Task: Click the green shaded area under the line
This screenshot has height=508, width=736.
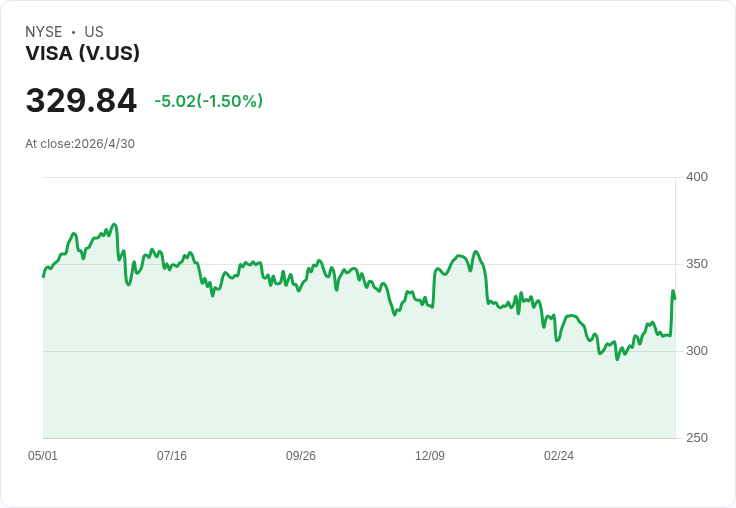Action: pyautogui.click(x=359, y=376)
